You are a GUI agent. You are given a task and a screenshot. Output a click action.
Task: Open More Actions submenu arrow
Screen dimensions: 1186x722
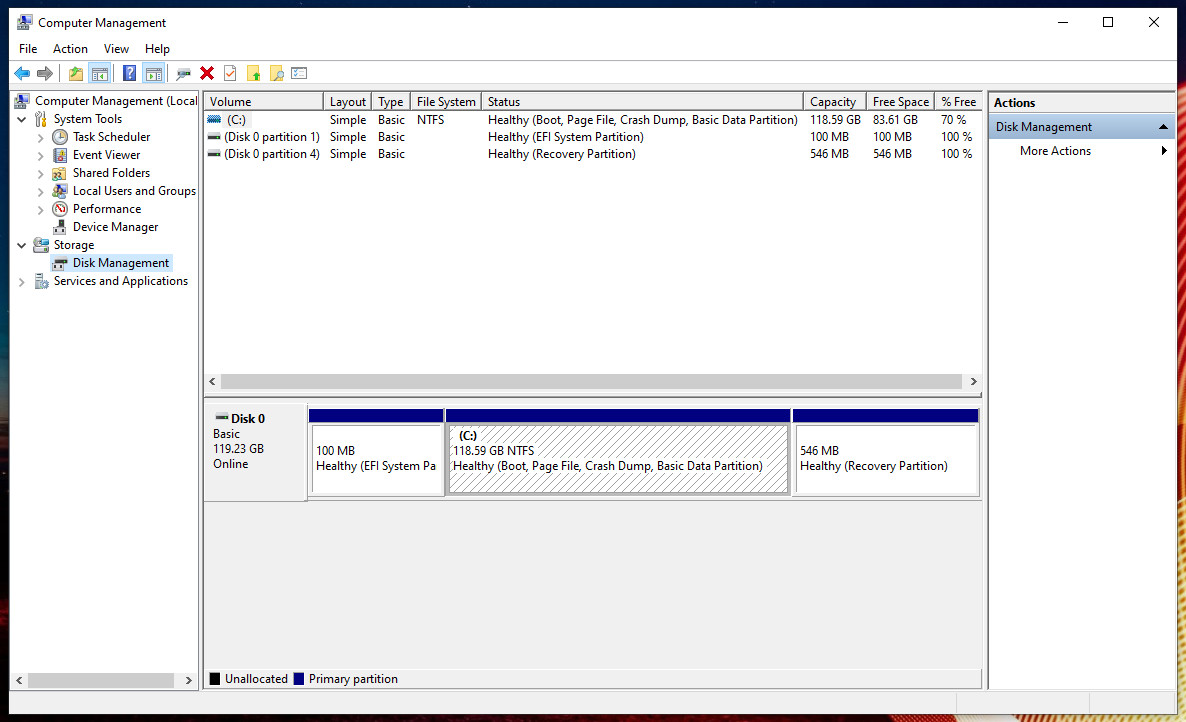[x=1164, y=151]
